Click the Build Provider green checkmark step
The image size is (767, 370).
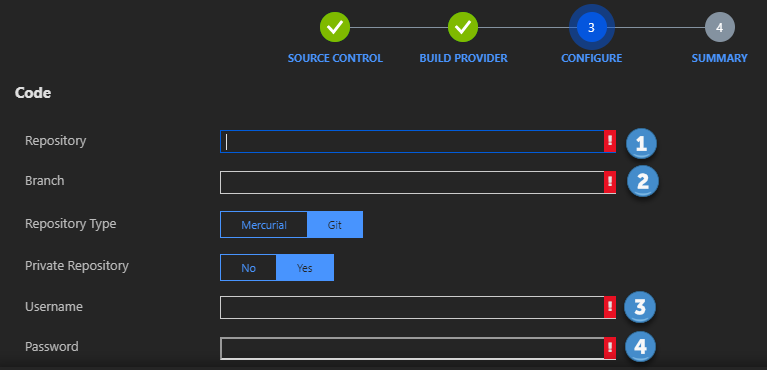tap(463, 27)
